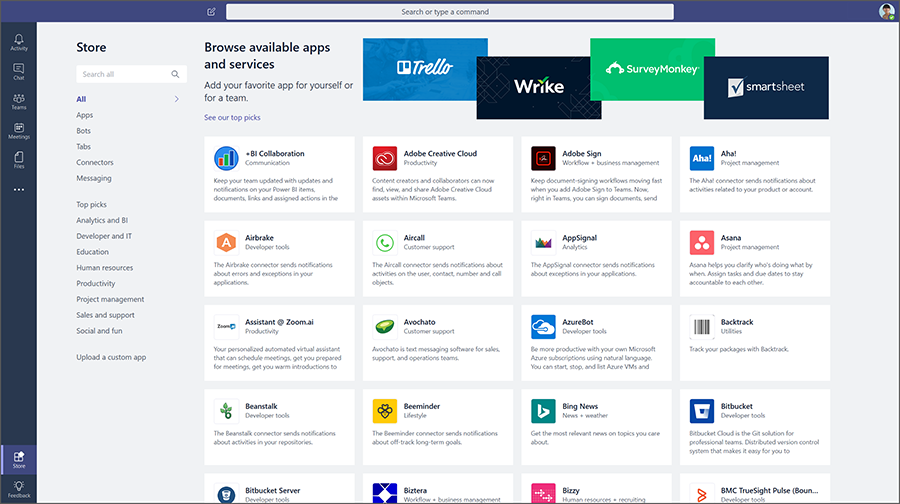The width and height of the screenshot is (900, 504).
Task: Click the Search all store field
Action: click(124, 74)
